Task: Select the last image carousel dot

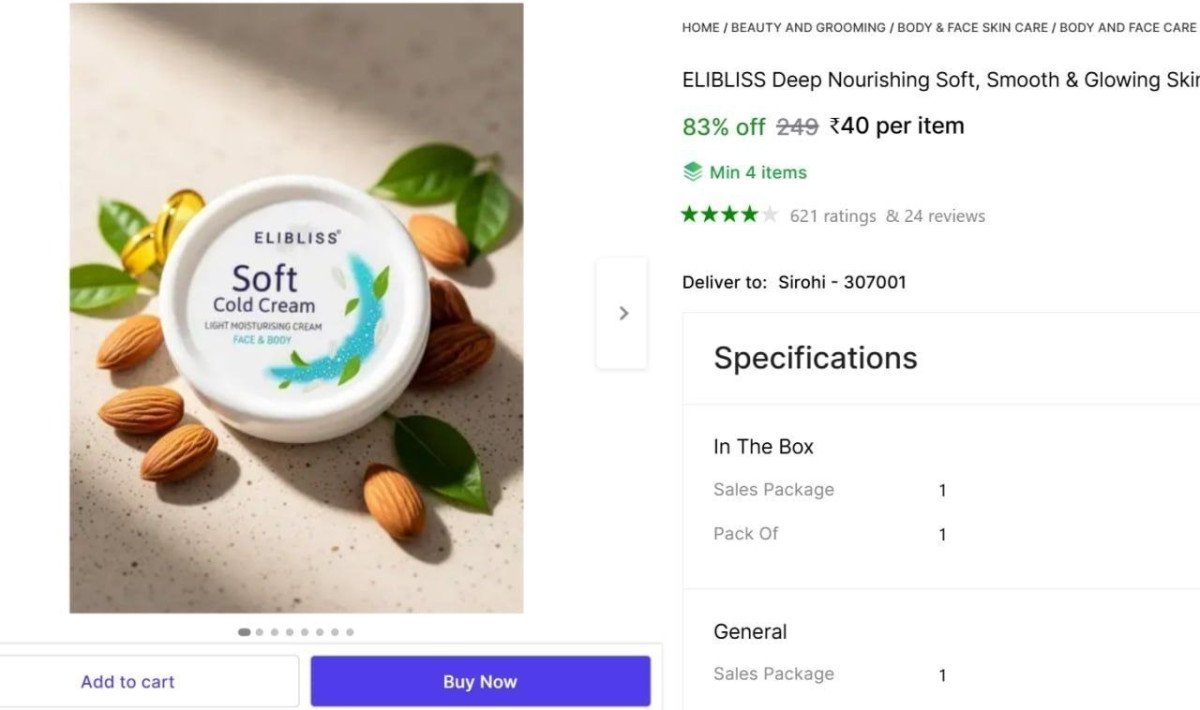Action: tap(350, 632)
